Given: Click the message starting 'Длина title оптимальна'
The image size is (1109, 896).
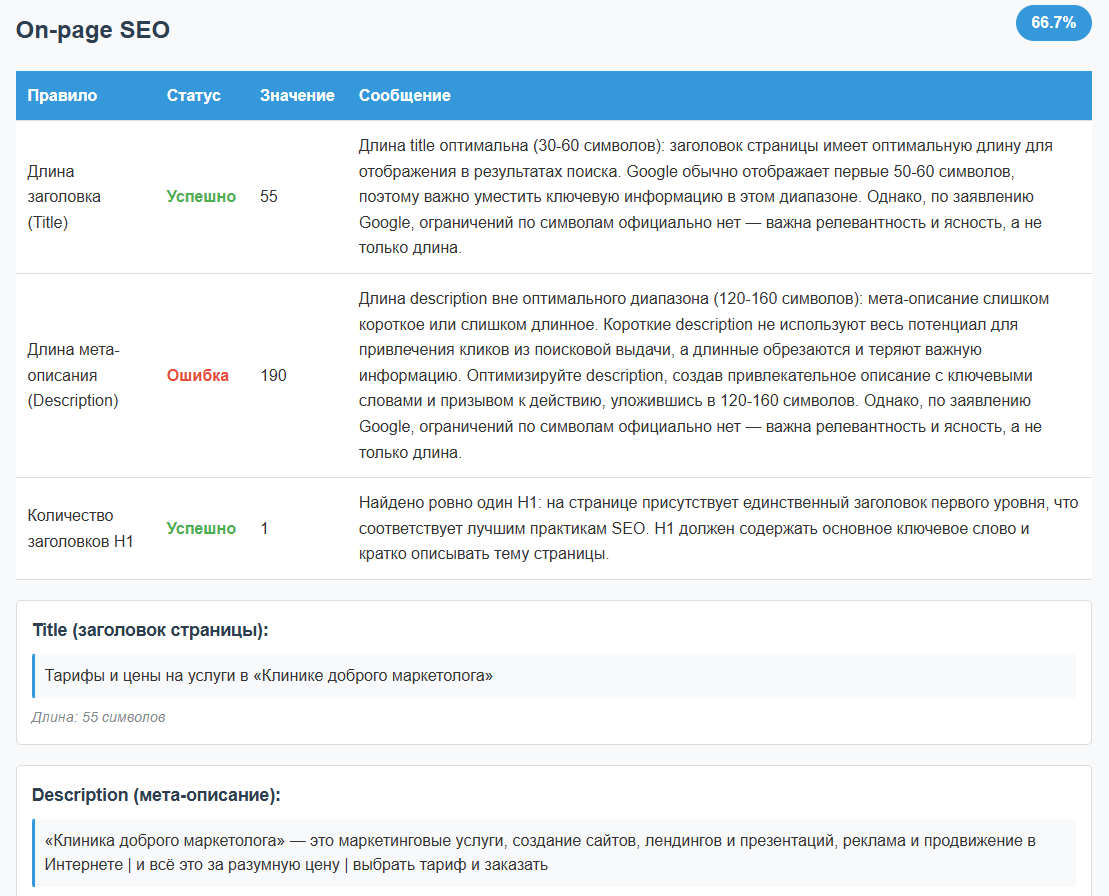Looking at the screenshot, I should pos(705,197).
